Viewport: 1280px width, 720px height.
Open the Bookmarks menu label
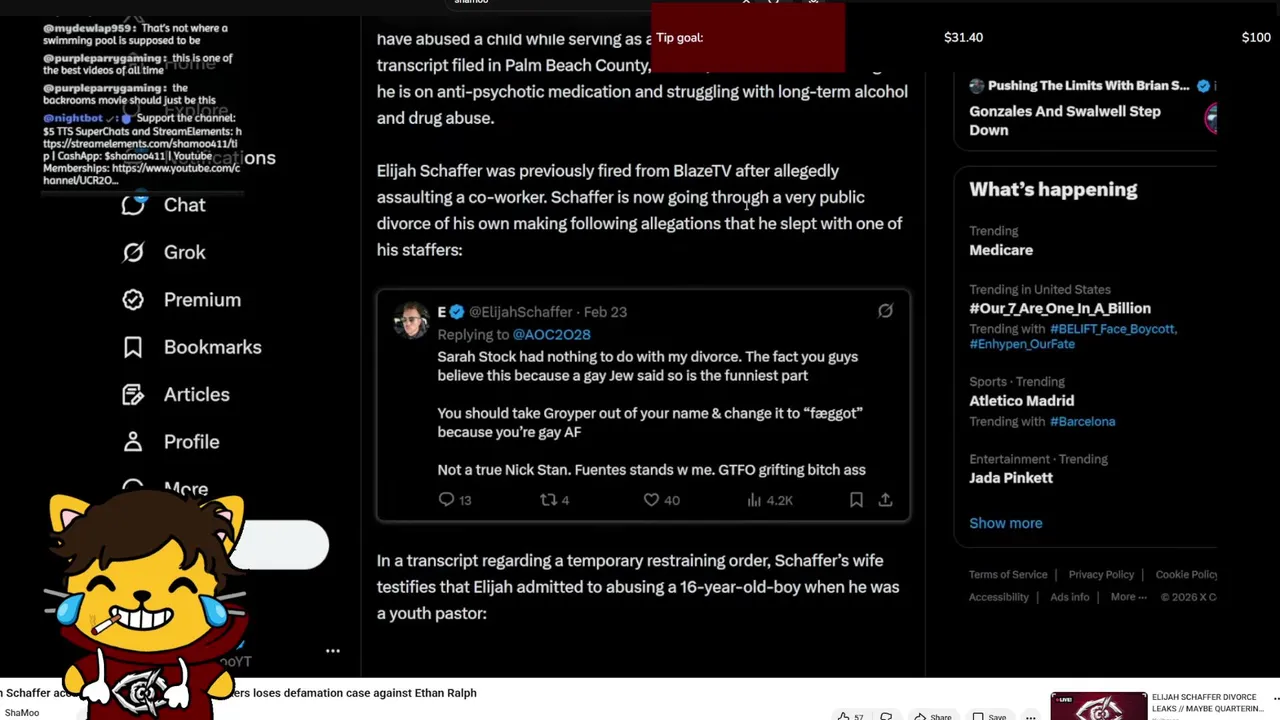[213, 347]
